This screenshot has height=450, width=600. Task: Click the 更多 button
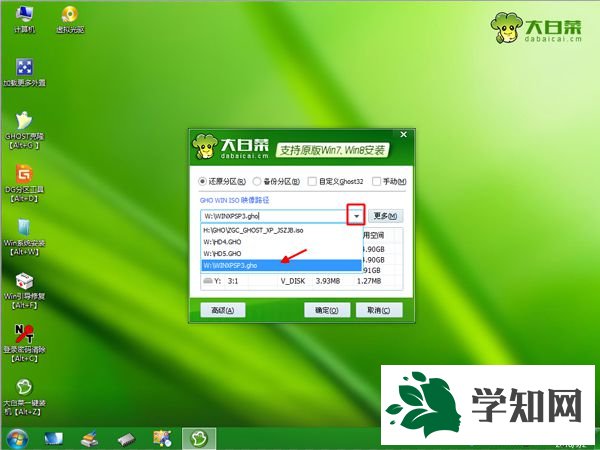point(385,216)
